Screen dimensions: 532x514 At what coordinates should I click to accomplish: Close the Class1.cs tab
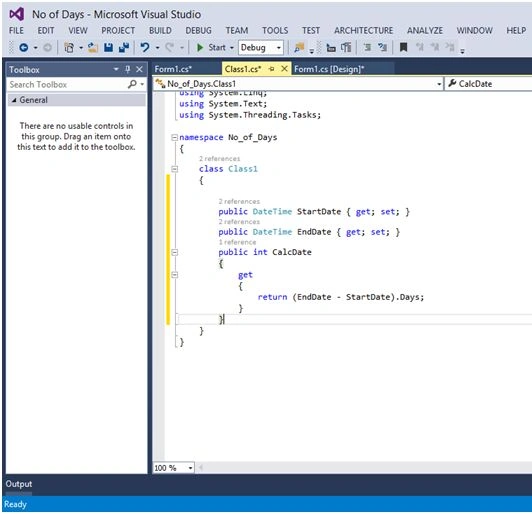pyautogui.click(x=284, y=69)
